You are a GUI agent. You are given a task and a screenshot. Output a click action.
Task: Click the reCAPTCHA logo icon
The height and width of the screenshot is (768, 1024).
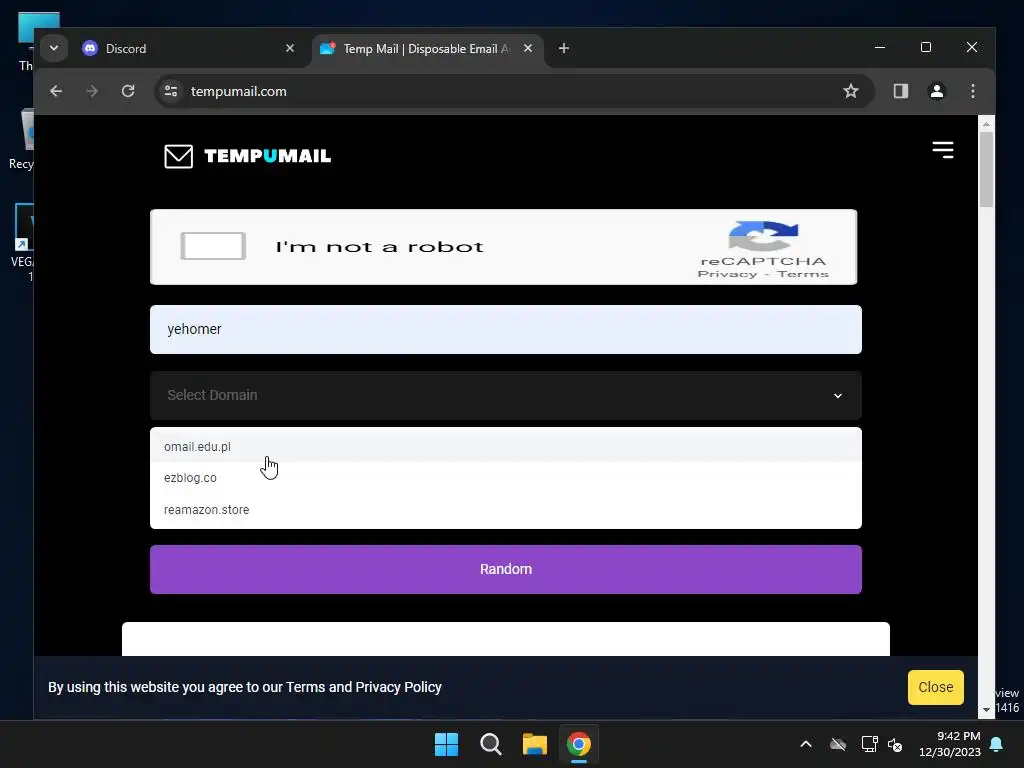[763, 236]
